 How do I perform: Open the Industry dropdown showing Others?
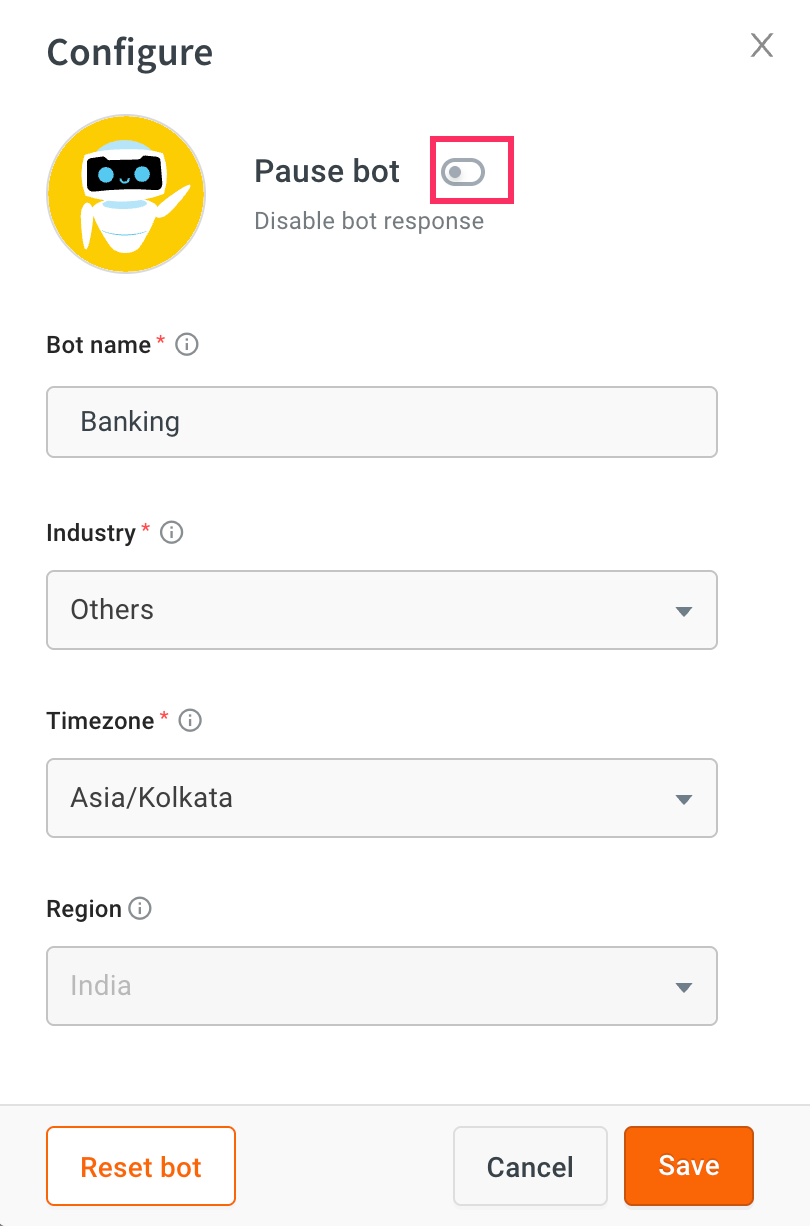(x=382, y=610)
